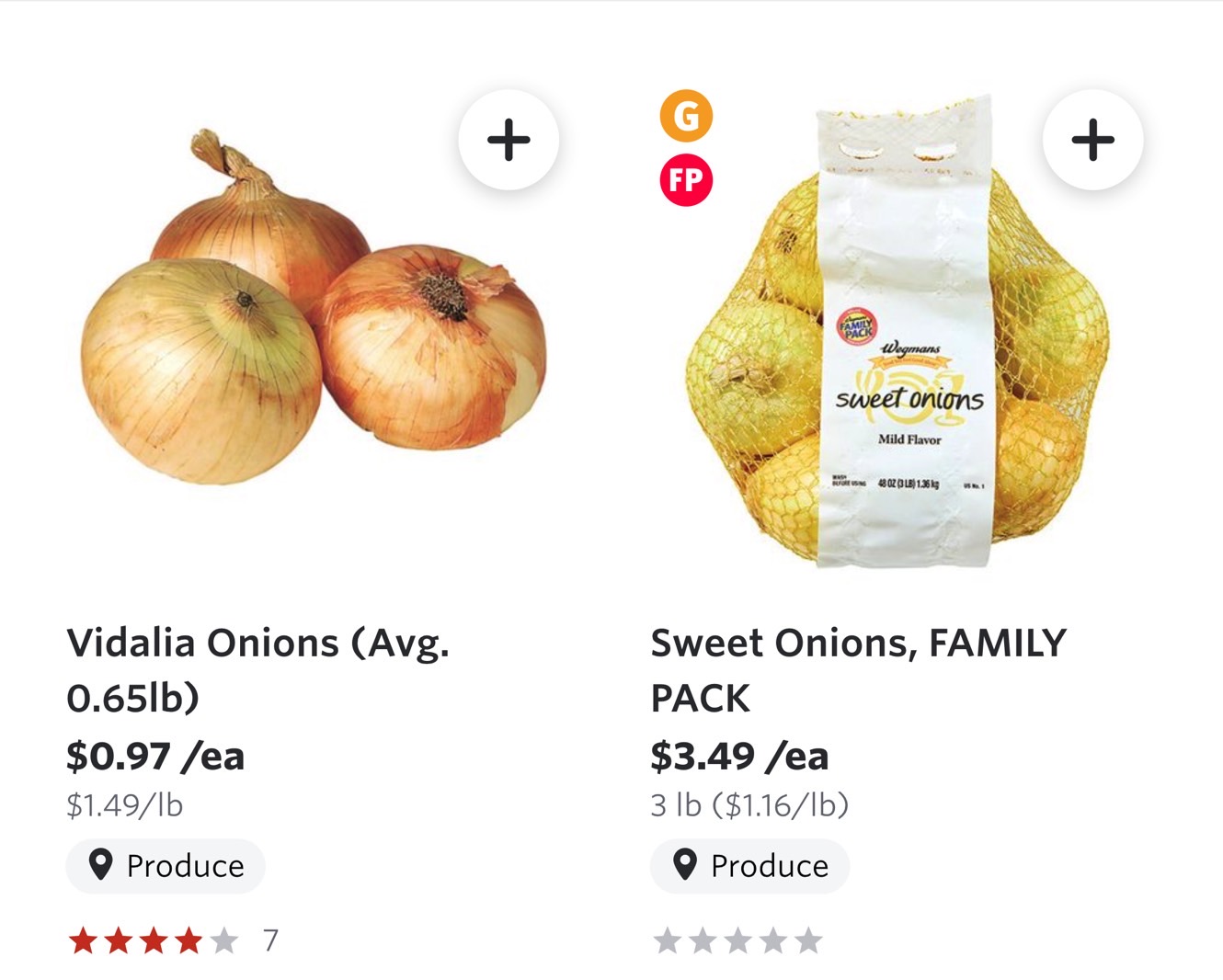The image size is (1223, 980).
Task: Click the first red star of Vidalia rating
Action: coord(84,940)
